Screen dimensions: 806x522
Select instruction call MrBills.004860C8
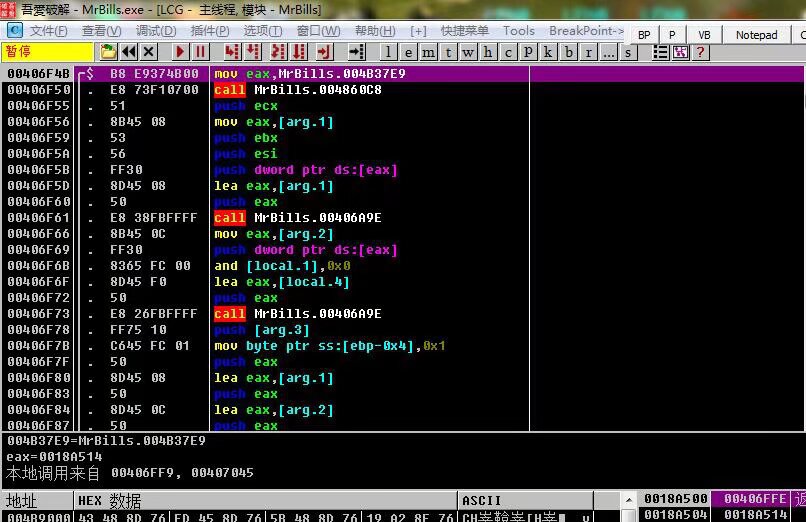click(298, 89)
